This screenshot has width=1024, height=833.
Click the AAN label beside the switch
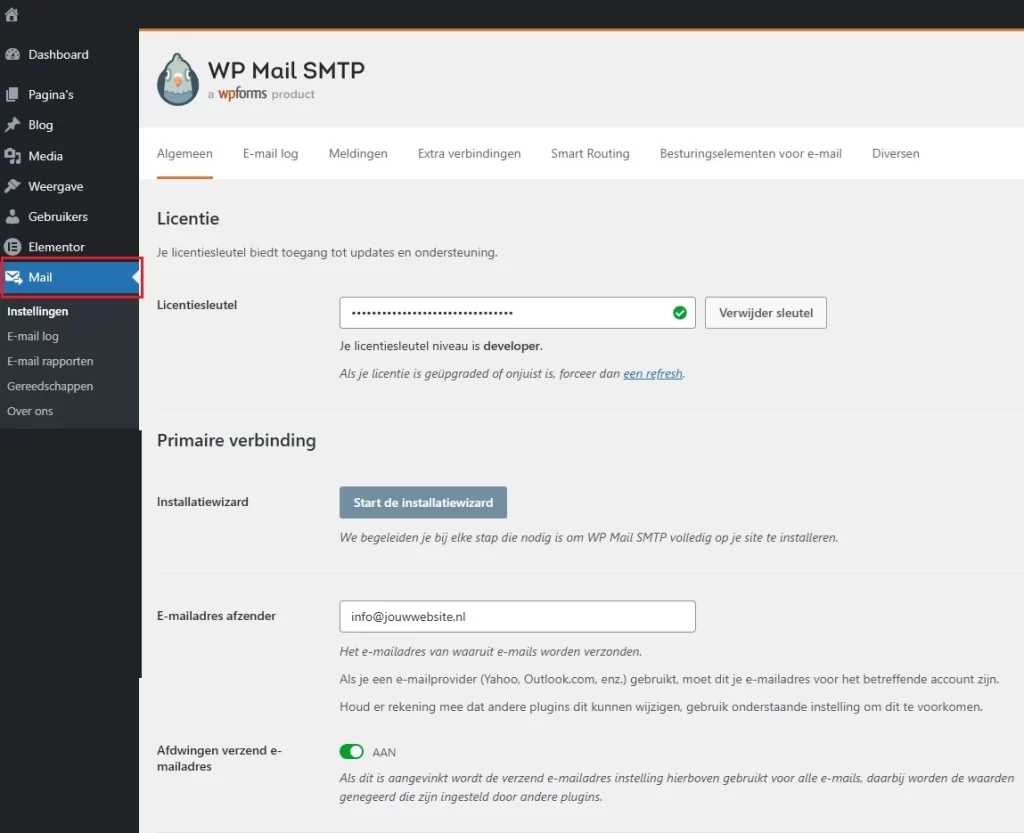tap(384, 752)
